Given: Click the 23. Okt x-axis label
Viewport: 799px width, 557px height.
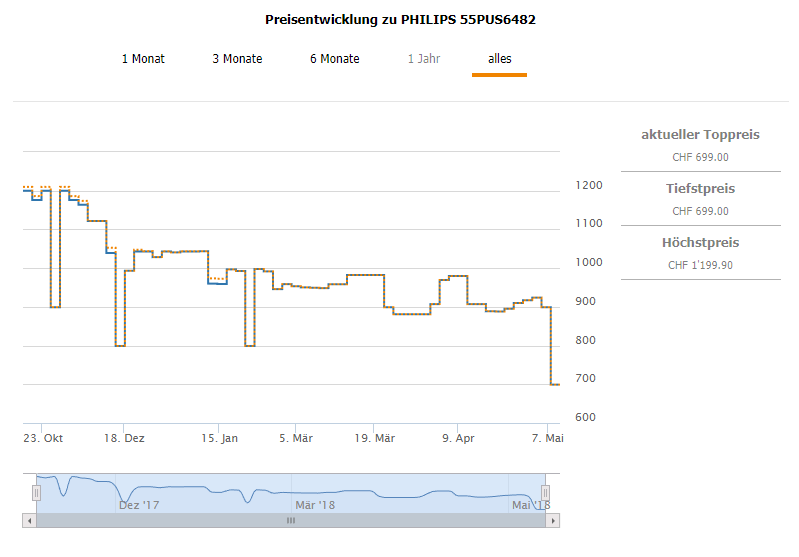Looking at the screenshot, I should click(x=44, y=438).
